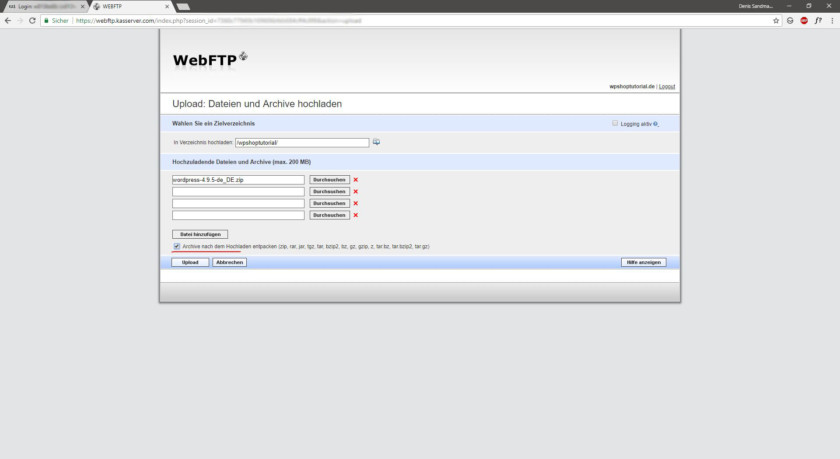The width and height of the screenshot is (840, 459).
Task: Reload the page in the browser
Action: click(x=33, y=20)
